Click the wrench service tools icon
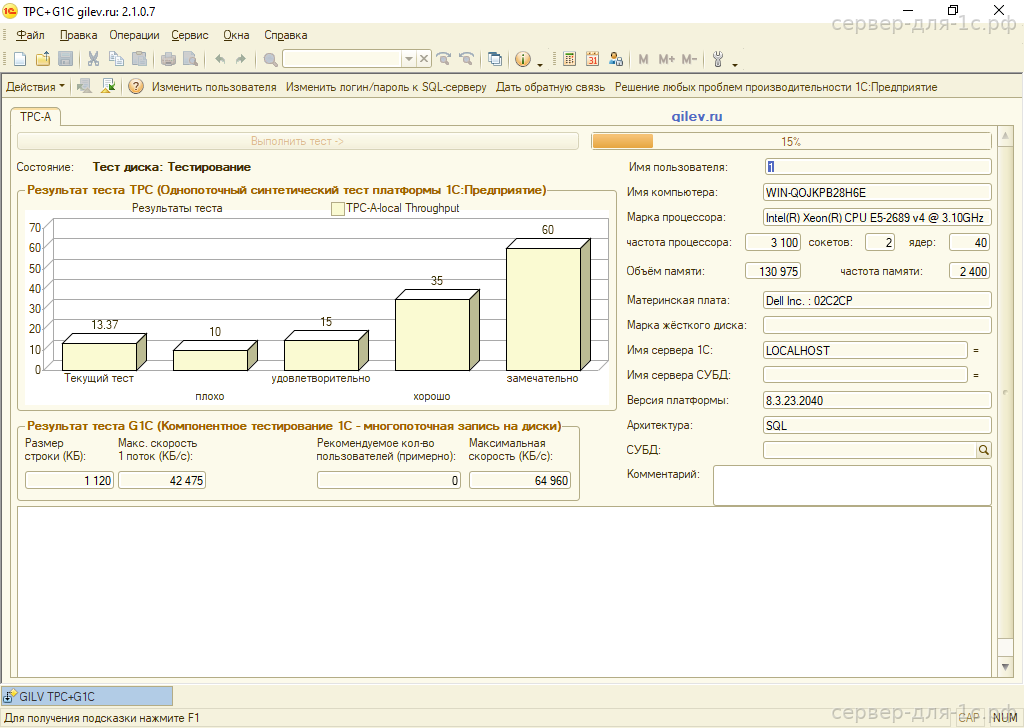Viewport: 1024px width, 728px height. [718, 59]
